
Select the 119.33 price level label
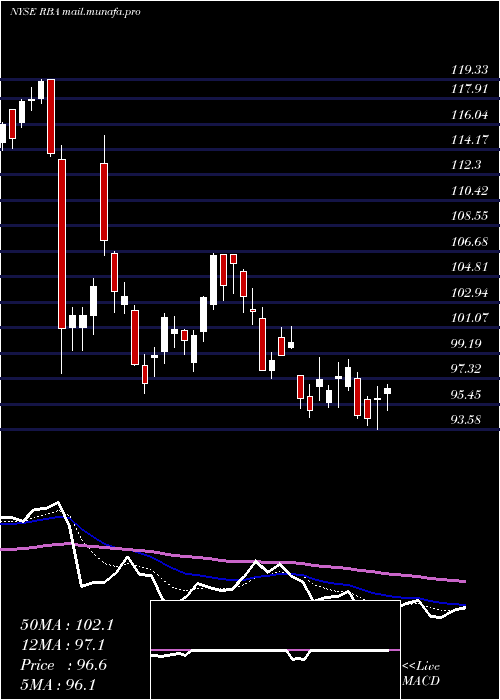coord(469,70)
